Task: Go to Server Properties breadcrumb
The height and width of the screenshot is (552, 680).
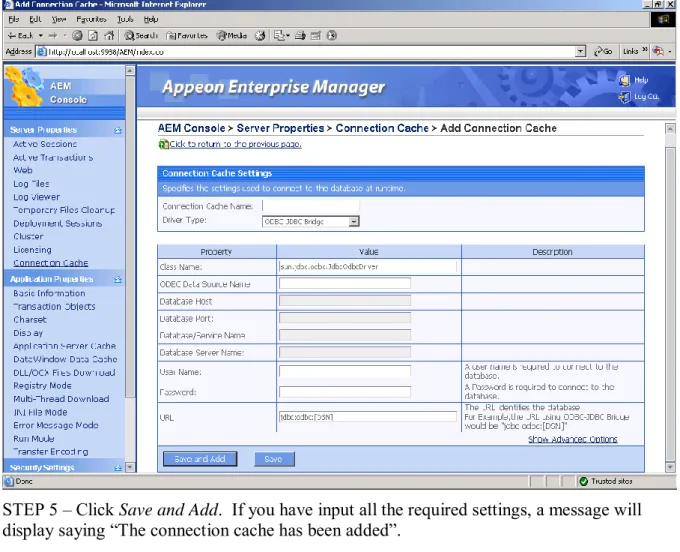Action: (280, 128)
